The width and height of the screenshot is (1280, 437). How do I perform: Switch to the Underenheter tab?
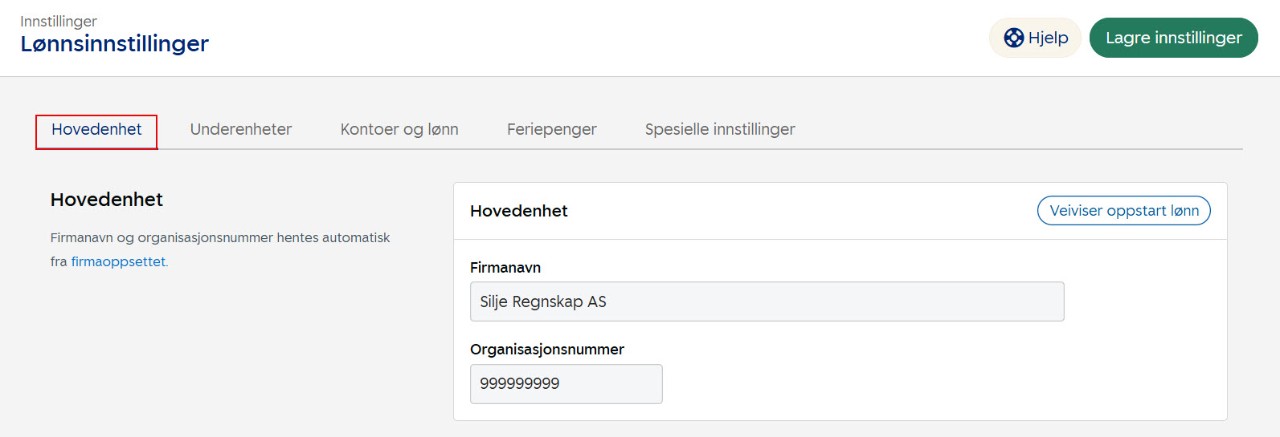coord(241,130)
